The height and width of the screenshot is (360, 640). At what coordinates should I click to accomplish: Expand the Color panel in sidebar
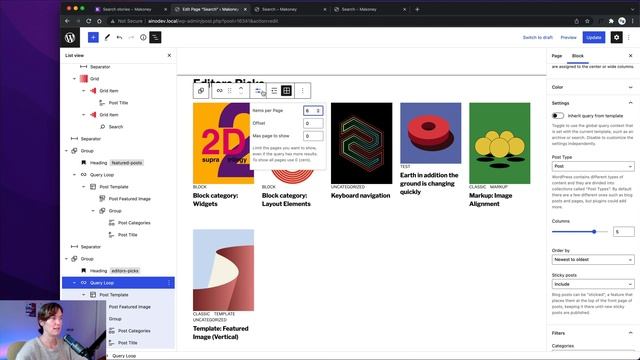(592, 87)
